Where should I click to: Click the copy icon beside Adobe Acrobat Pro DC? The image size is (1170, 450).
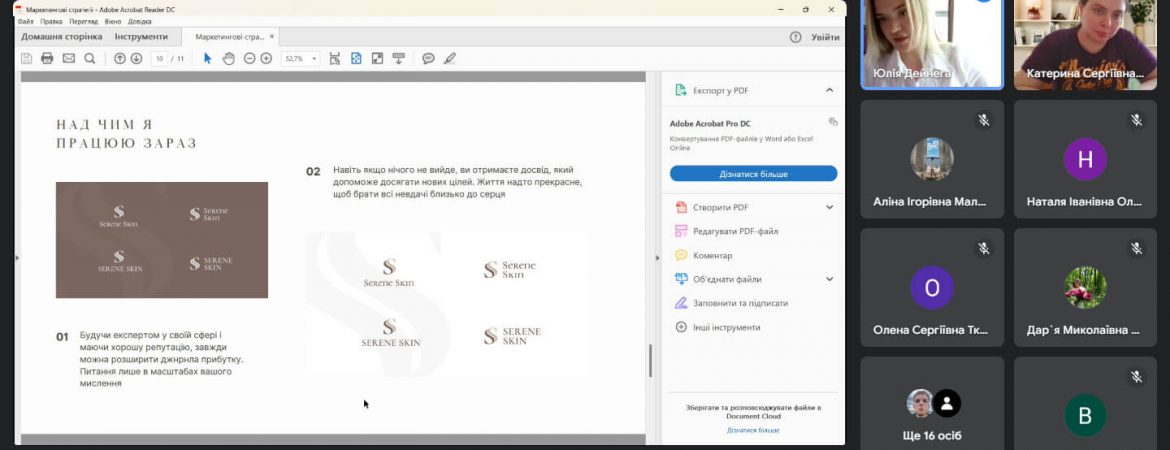point(833,122)
